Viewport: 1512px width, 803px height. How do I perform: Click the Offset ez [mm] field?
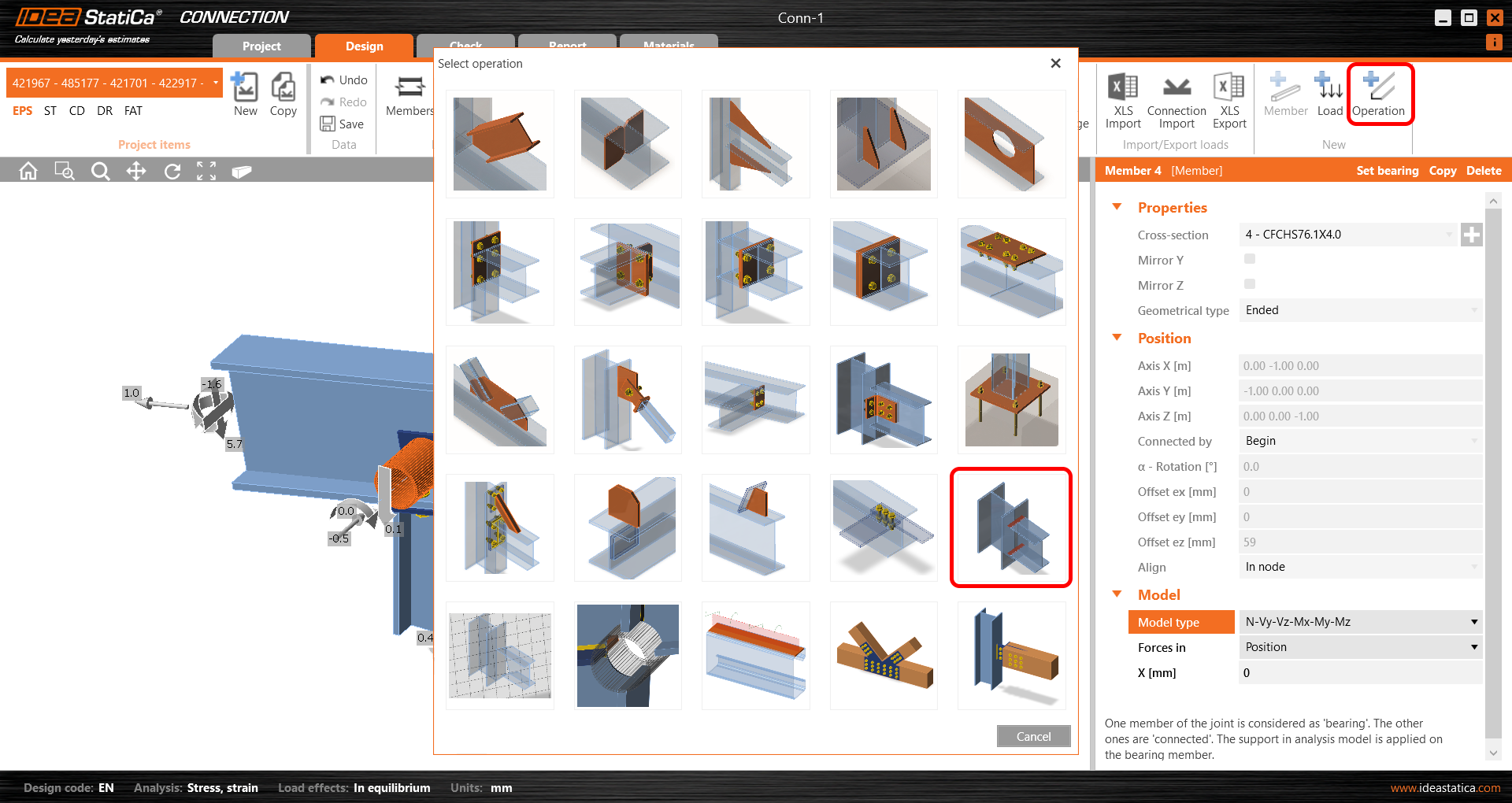pyautogui.click(x=1361, y=542)
